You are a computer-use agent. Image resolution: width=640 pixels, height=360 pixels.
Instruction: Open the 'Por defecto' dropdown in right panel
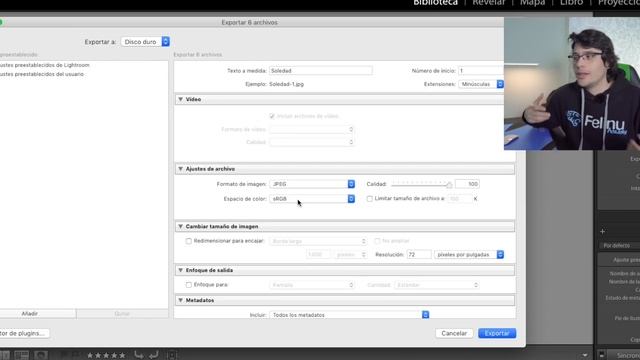coord(619,245)
